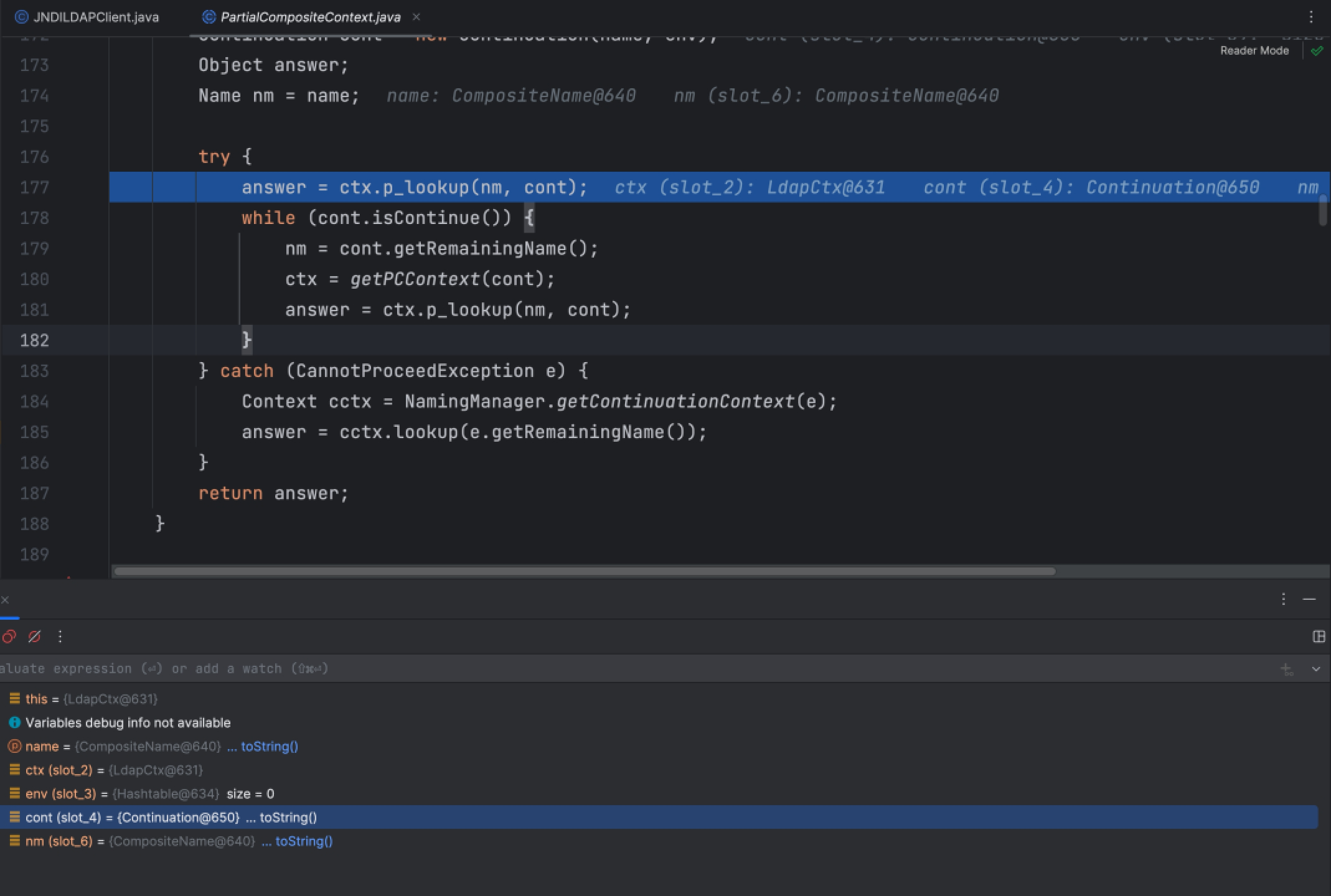Click the parameter icon next to name variable
The height and width of the screenshot is (896, 1331).
[14, 747]
